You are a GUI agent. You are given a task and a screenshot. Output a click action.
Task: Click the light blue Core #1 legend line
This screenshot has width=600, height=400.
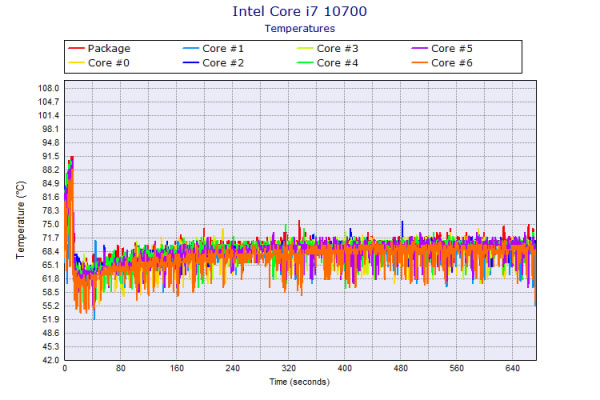(x=191, y=48)
